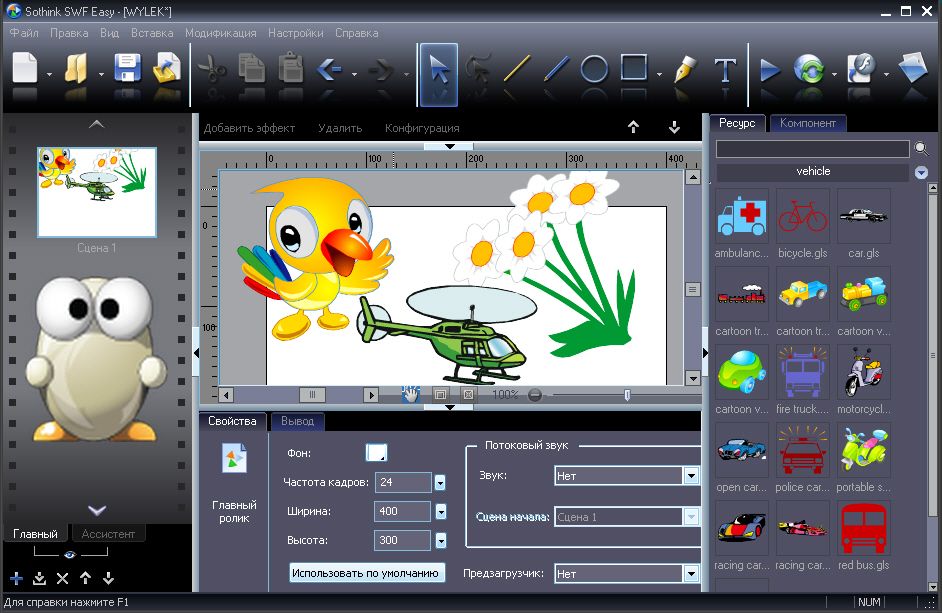Viewport: 942px width, 613px height.
Task: Pick the Ellipse drawing tool
Action: 594,70
